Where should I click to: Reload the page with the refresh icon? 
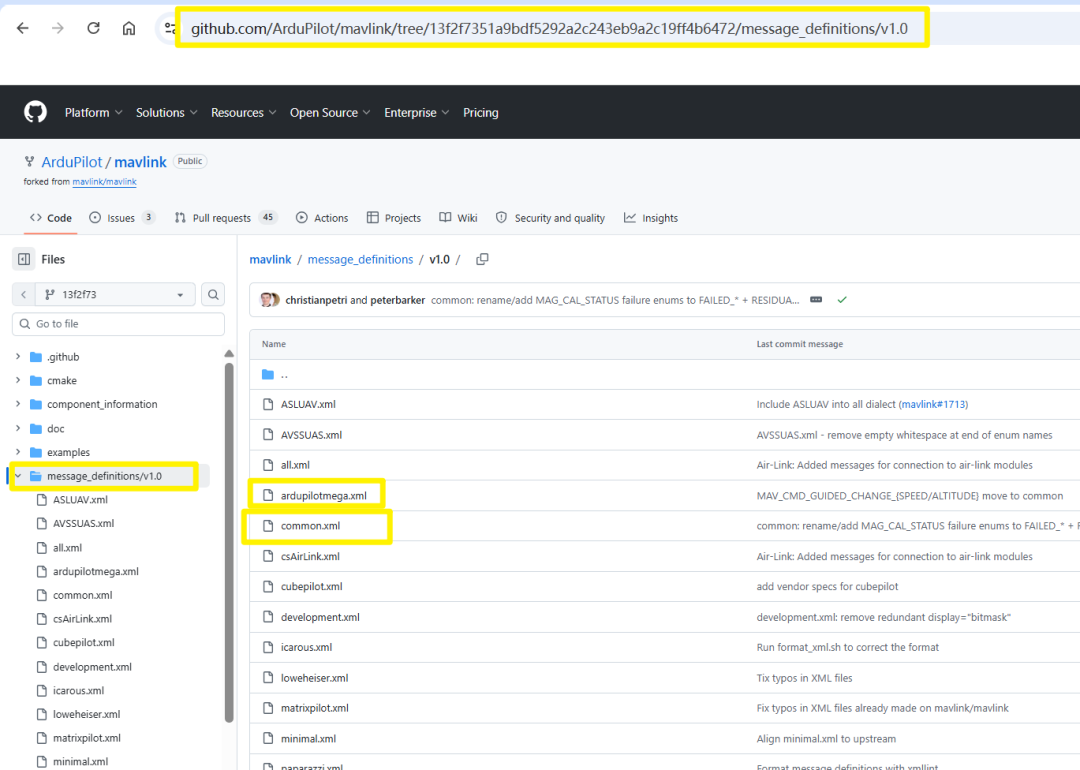point(94,28)
